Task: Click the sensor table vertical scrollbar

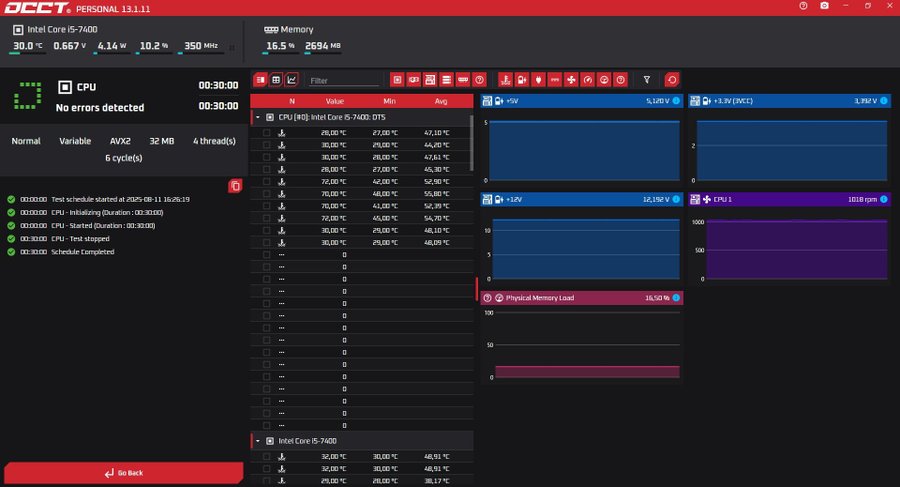Action: [x=472, y=143]
